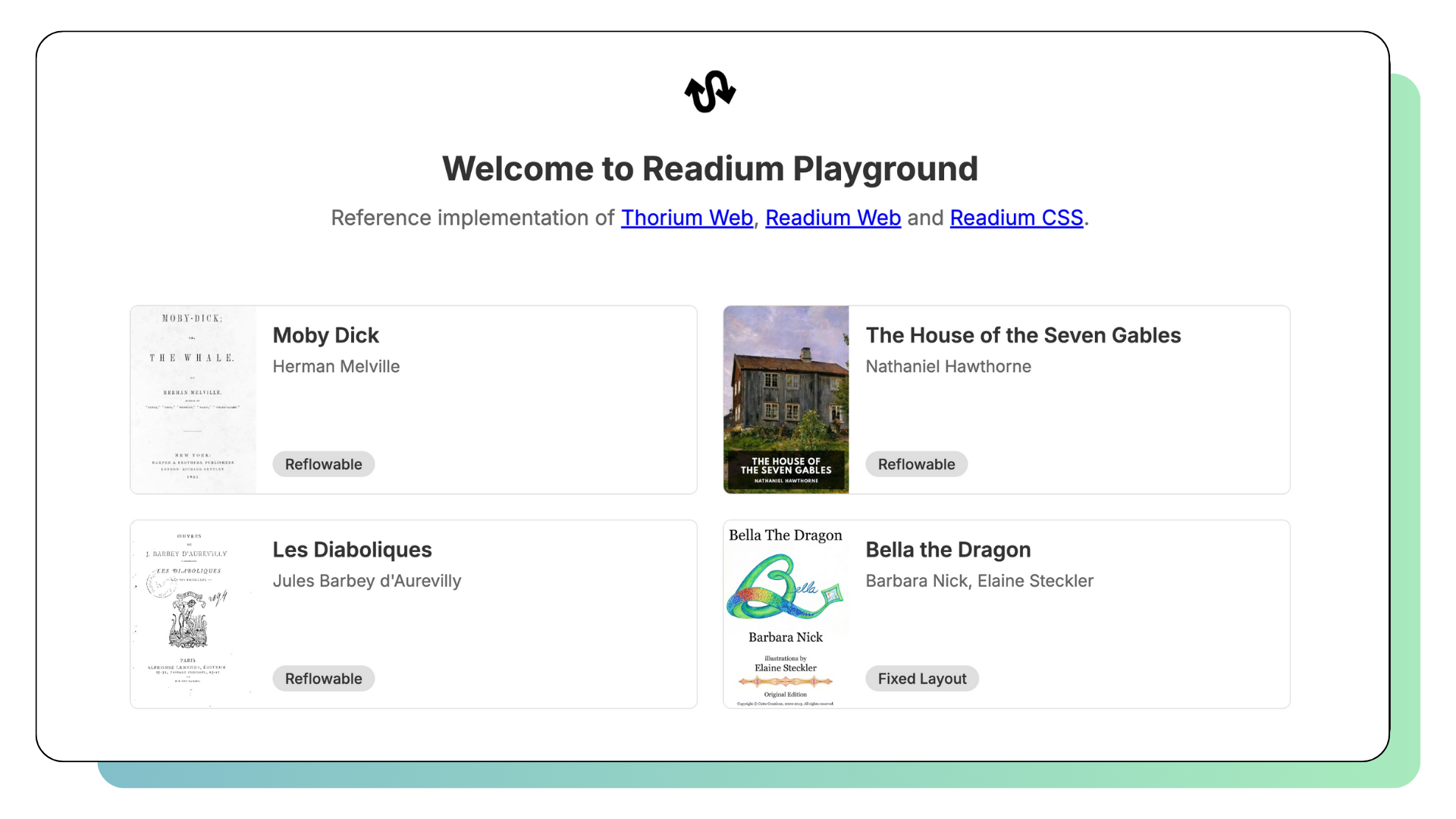
Task: Click the Readium logo icon
Action: tap(709, 92)
